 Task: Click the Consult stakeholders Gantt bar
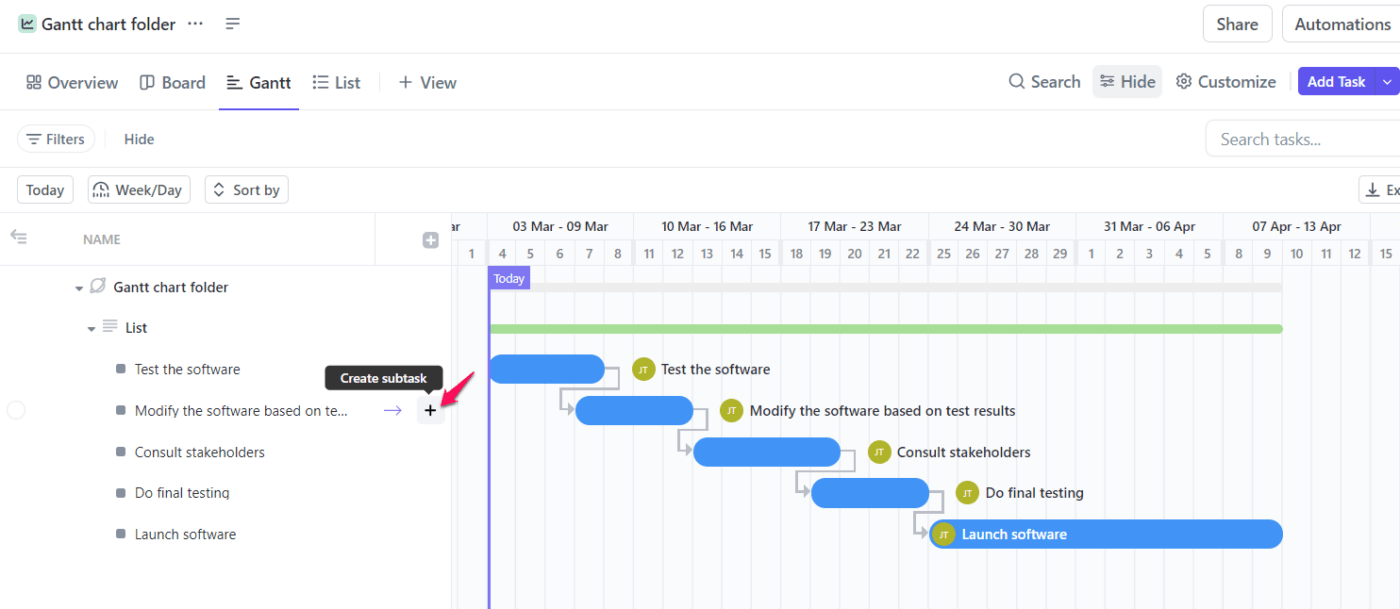click(767, 452)
